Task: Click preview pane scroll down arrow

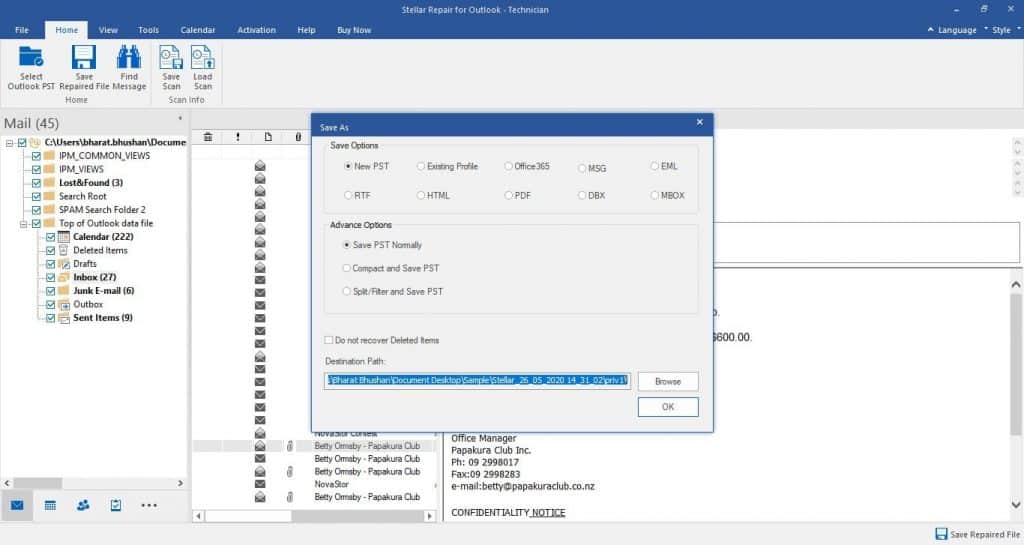Action: pos(1016,505)
